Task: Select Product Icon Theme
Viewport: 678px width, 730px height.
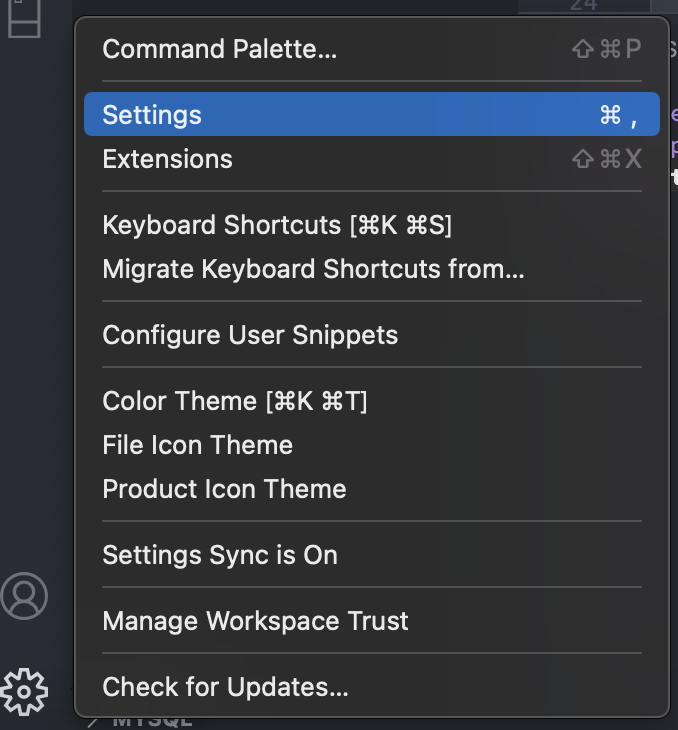Action: [224, 489]
